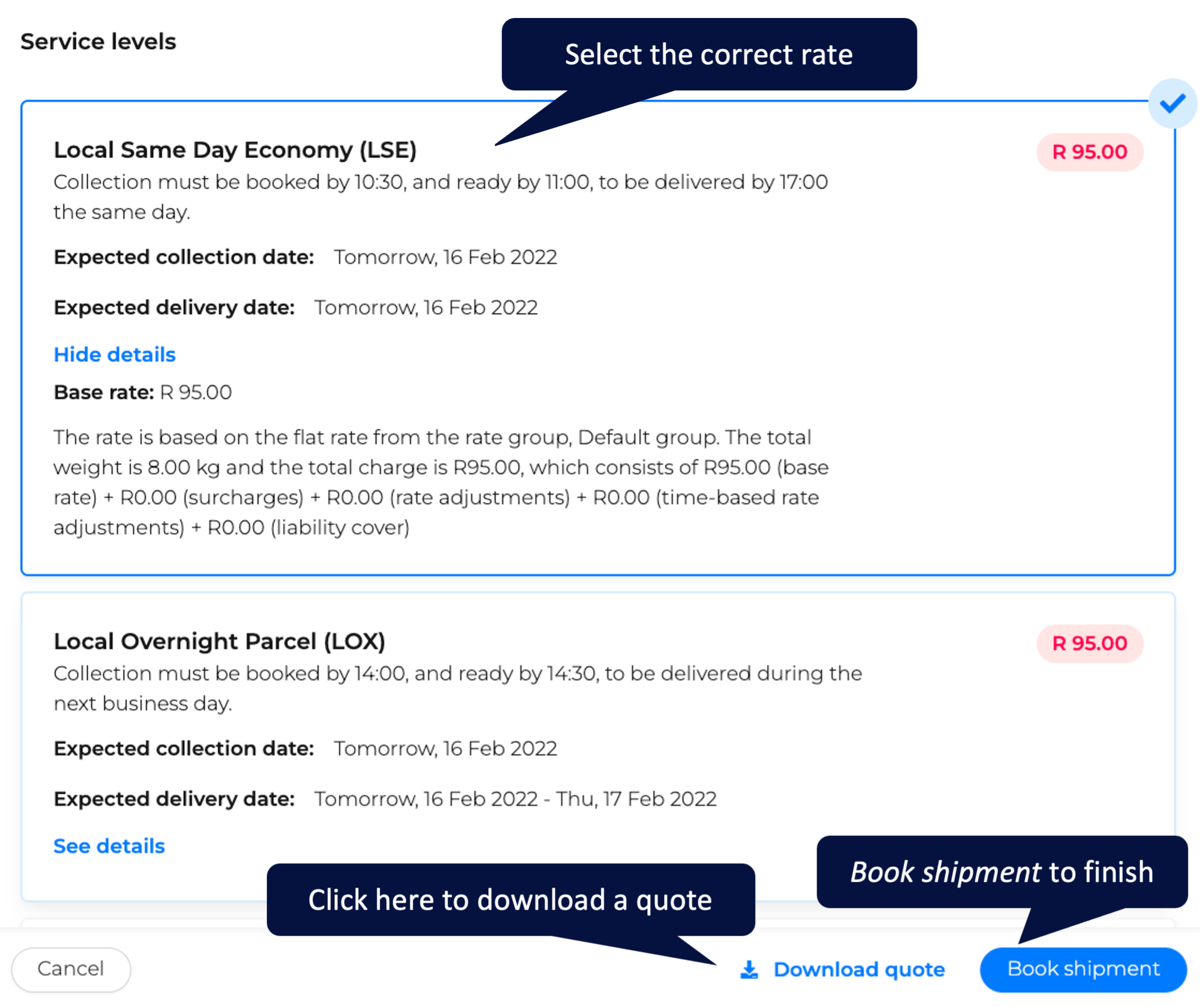Click the LSE Base rate line

(x=143, y=392)
